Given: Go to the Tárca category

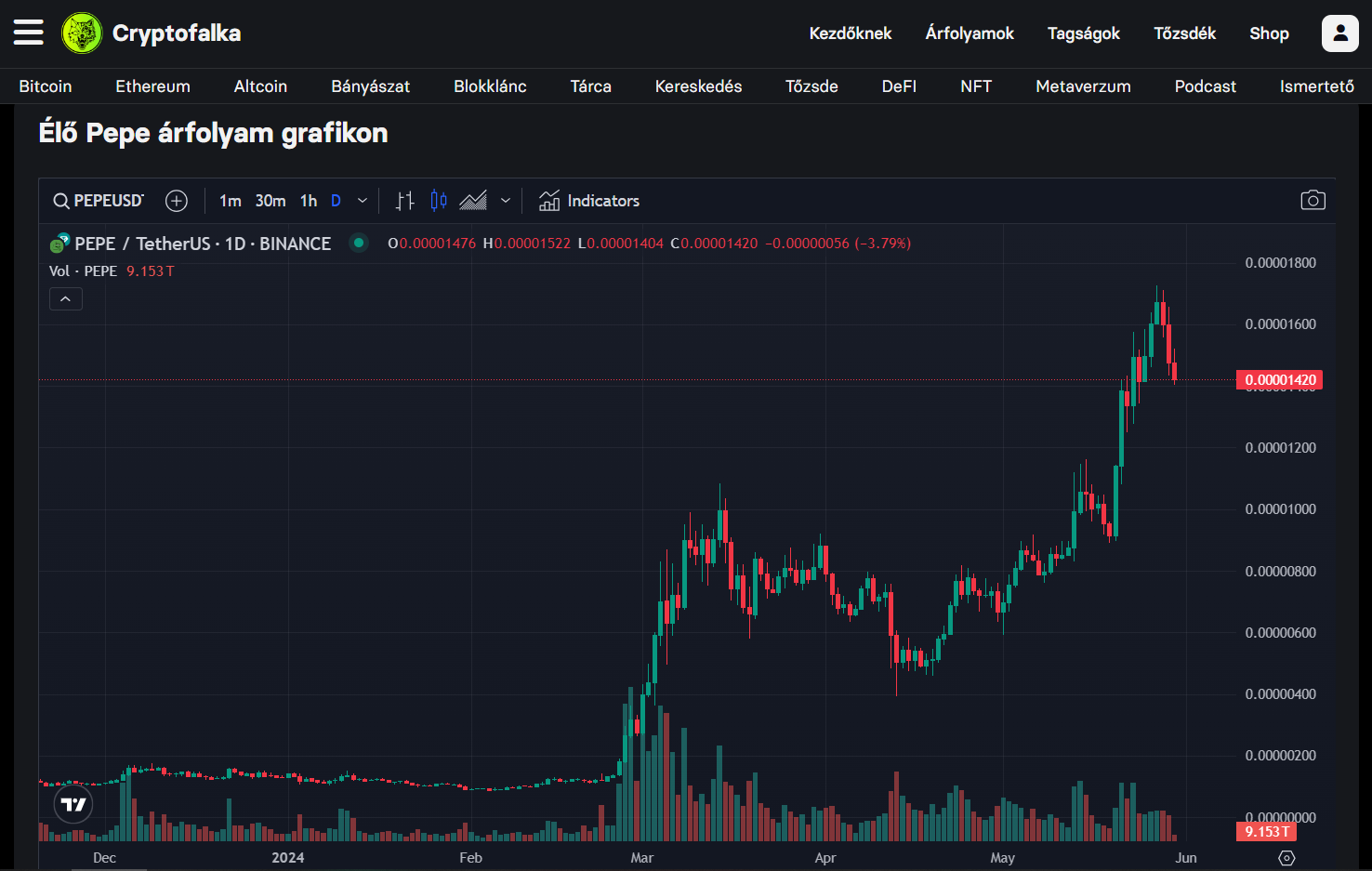Looking at the screenshot, I should 591,86.
